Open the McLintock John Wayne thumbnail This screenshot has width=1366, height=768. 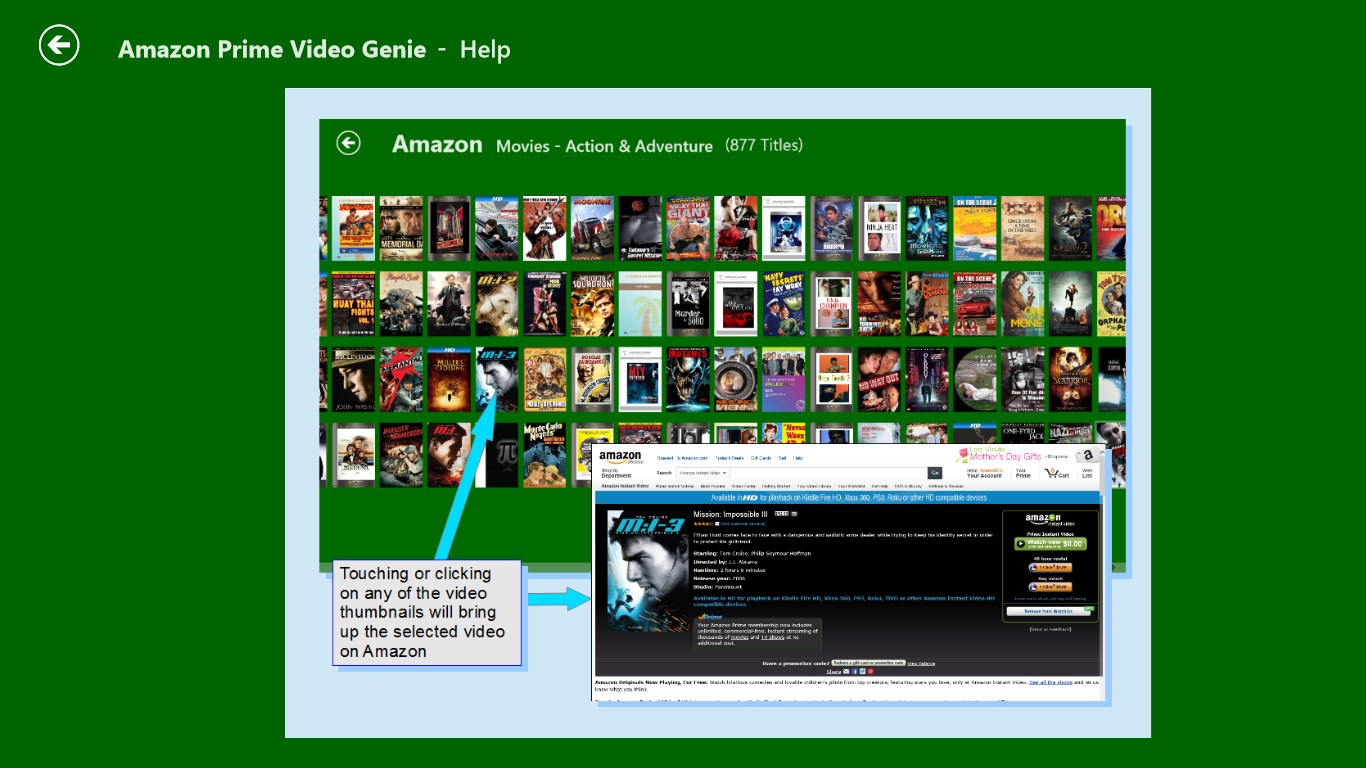tap(353, 380)
